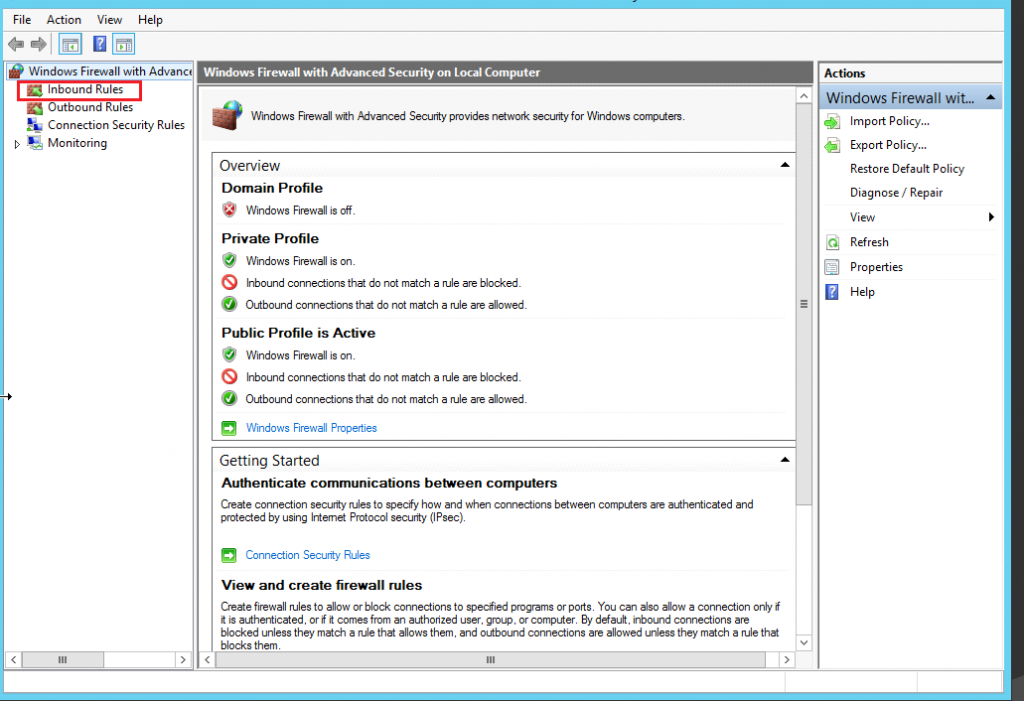Screen dimensions: 1024x701
Task: Click the Forward arrow toolbar icon
Action: click(x=39, y=44)
